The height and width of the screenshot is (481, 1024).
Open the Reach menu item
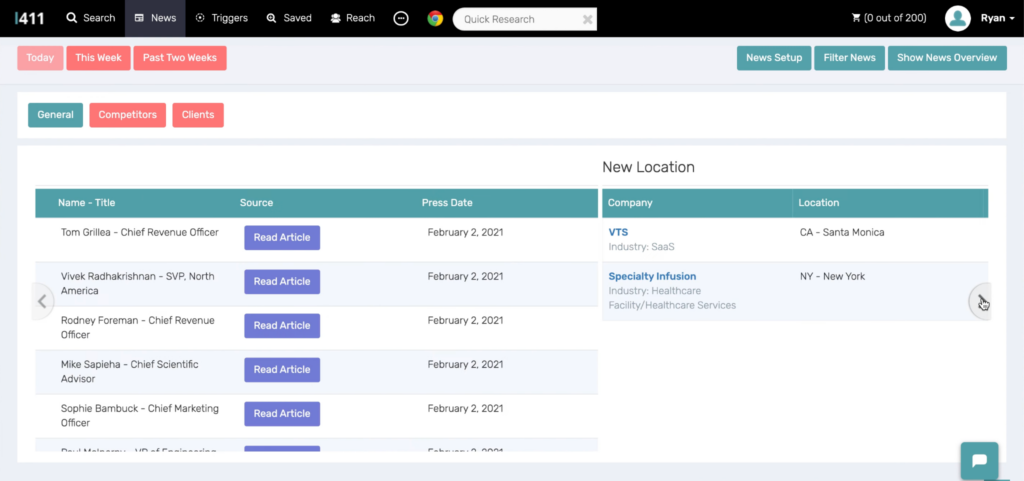pos(353,18)
